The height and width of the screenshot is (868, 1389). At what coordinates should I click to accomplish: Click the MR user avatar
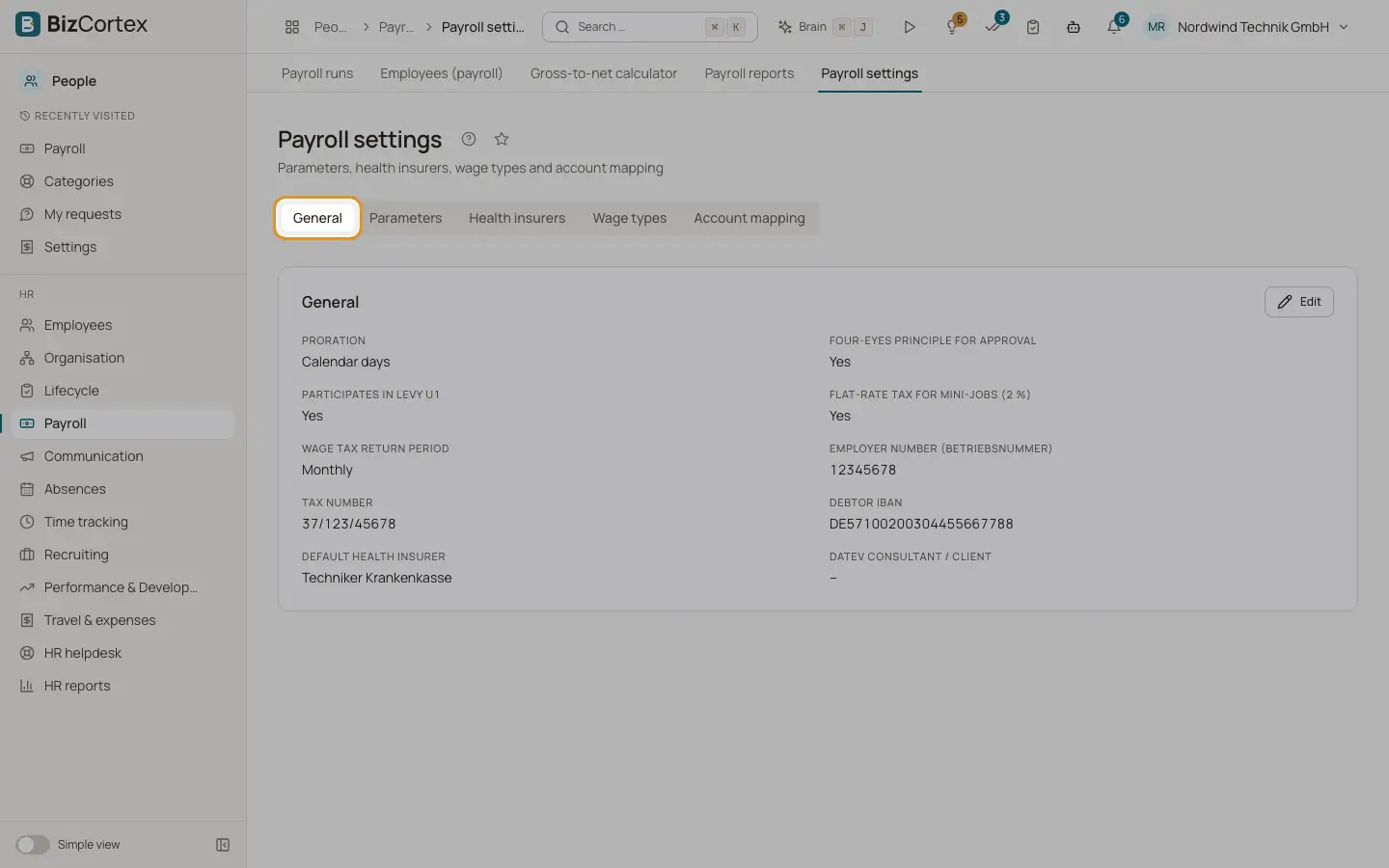[1156, 27]
